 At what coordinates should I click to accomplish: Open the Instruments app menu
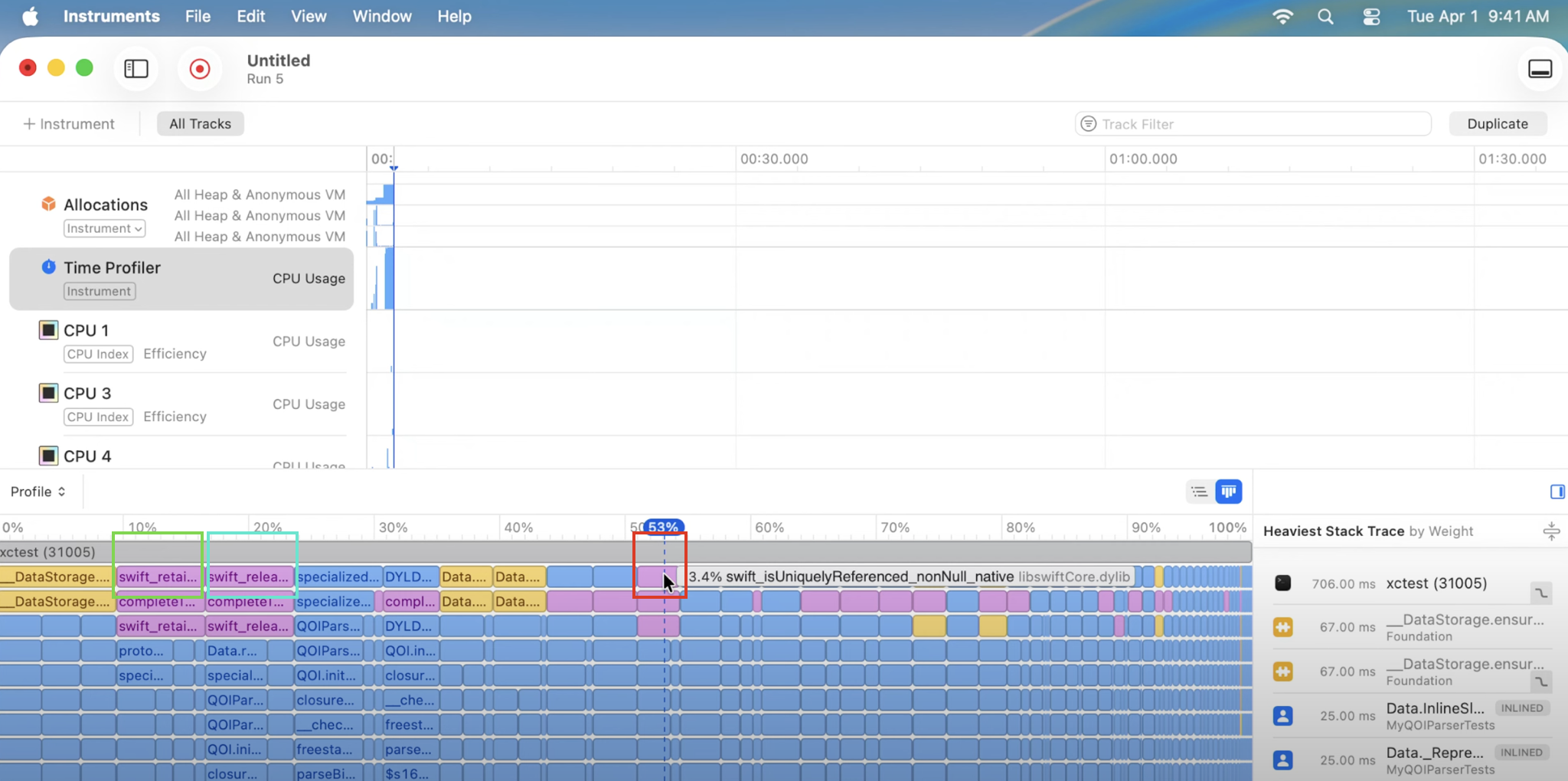click(x=111, y=16)
